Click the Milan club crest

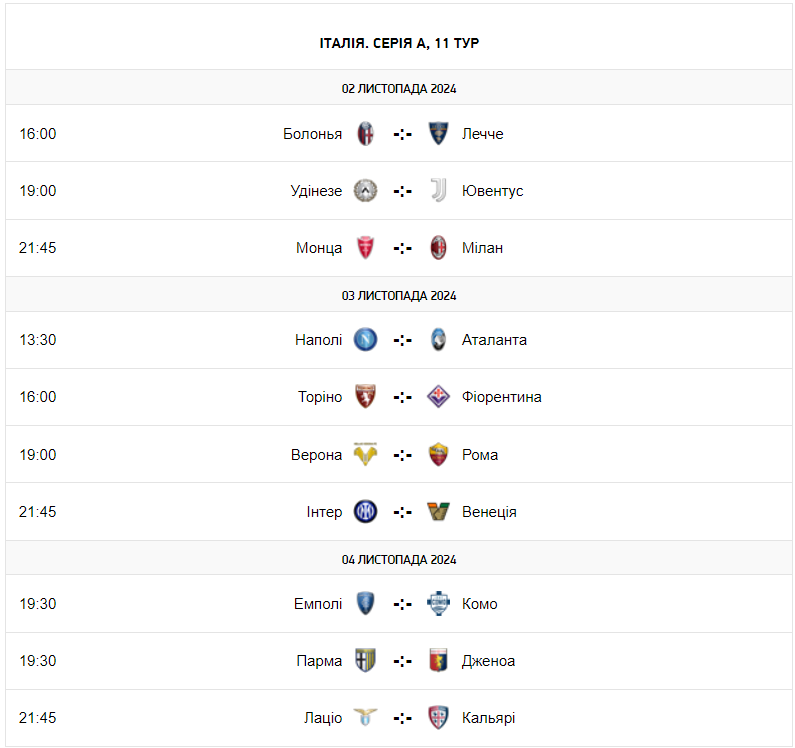pyautogui.click(x=438, y=248)
